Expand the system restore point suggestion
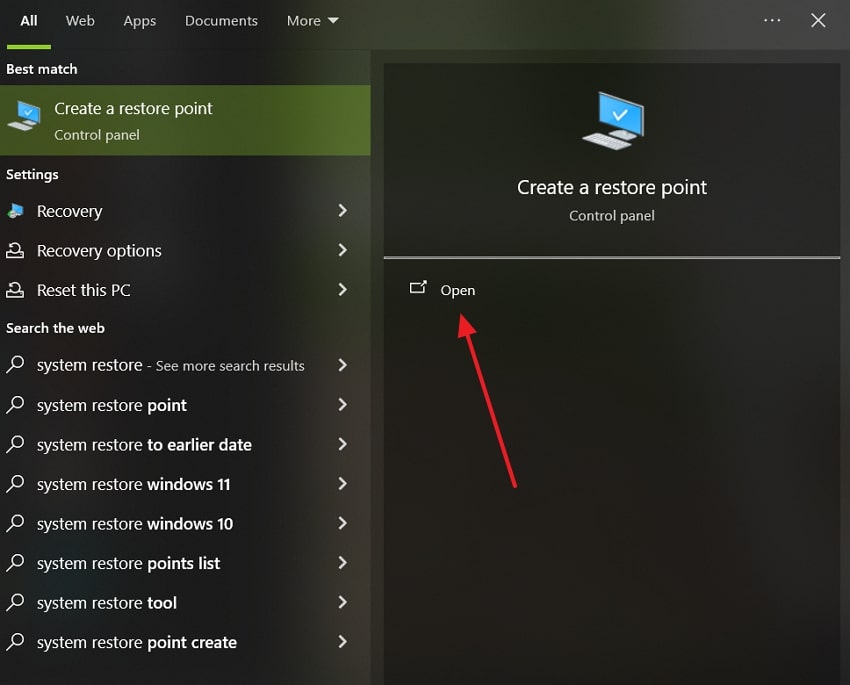 click(343, 405)
